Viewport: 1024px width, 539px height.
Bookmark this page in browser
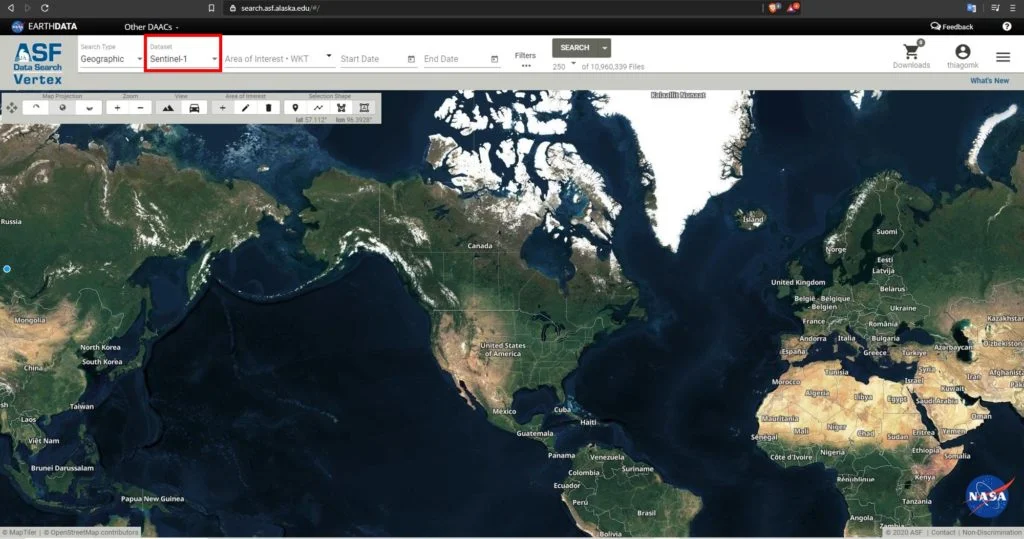pos(211,8)
